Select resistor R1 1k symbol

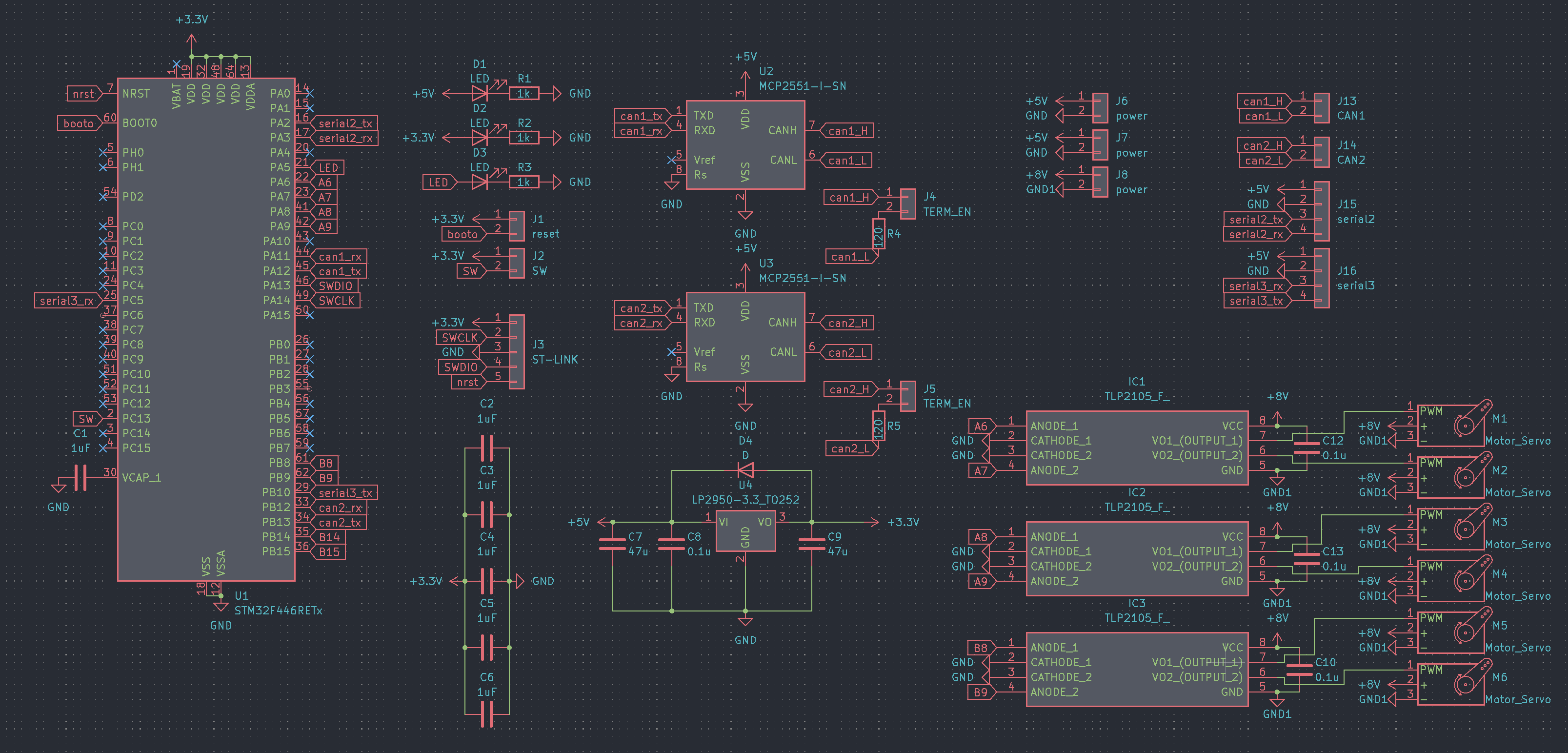click(x=523, y=94)
